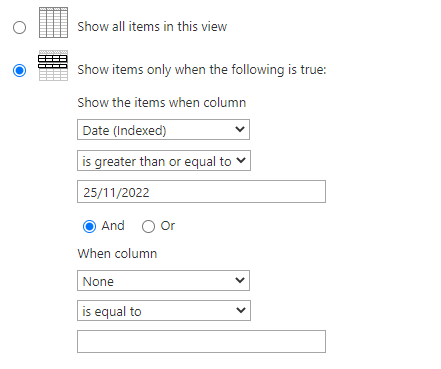Screen dimensions: 441x369
Task: Click the chevron arrow of the None dropdown
Action: coord(240,280)
